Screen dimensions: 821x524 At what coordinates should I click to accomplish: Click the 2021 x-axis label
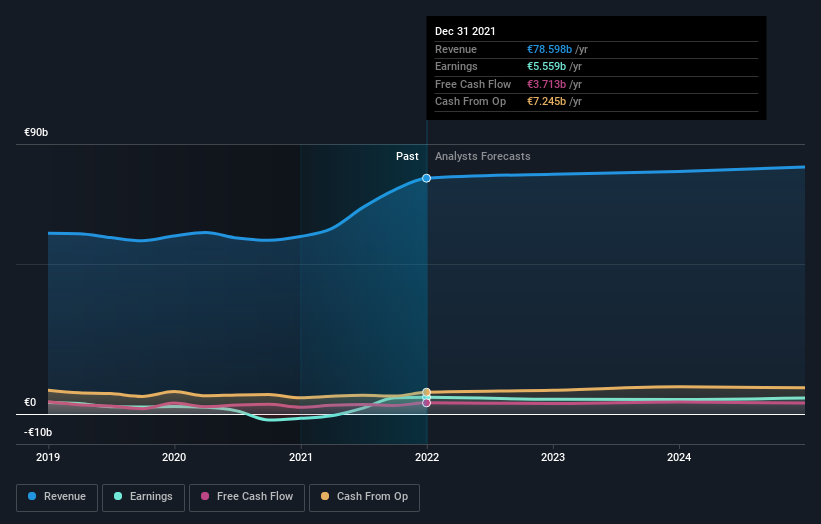[301, 458]
